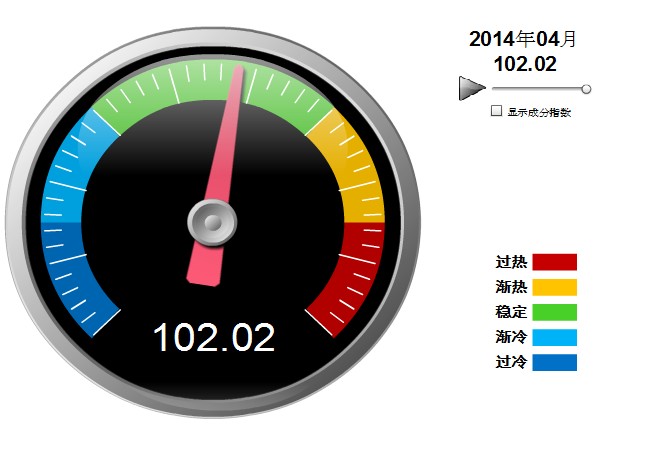Click the red 过热 legend swatch
The width and height of the screenshot is (649, 457).
554,262
